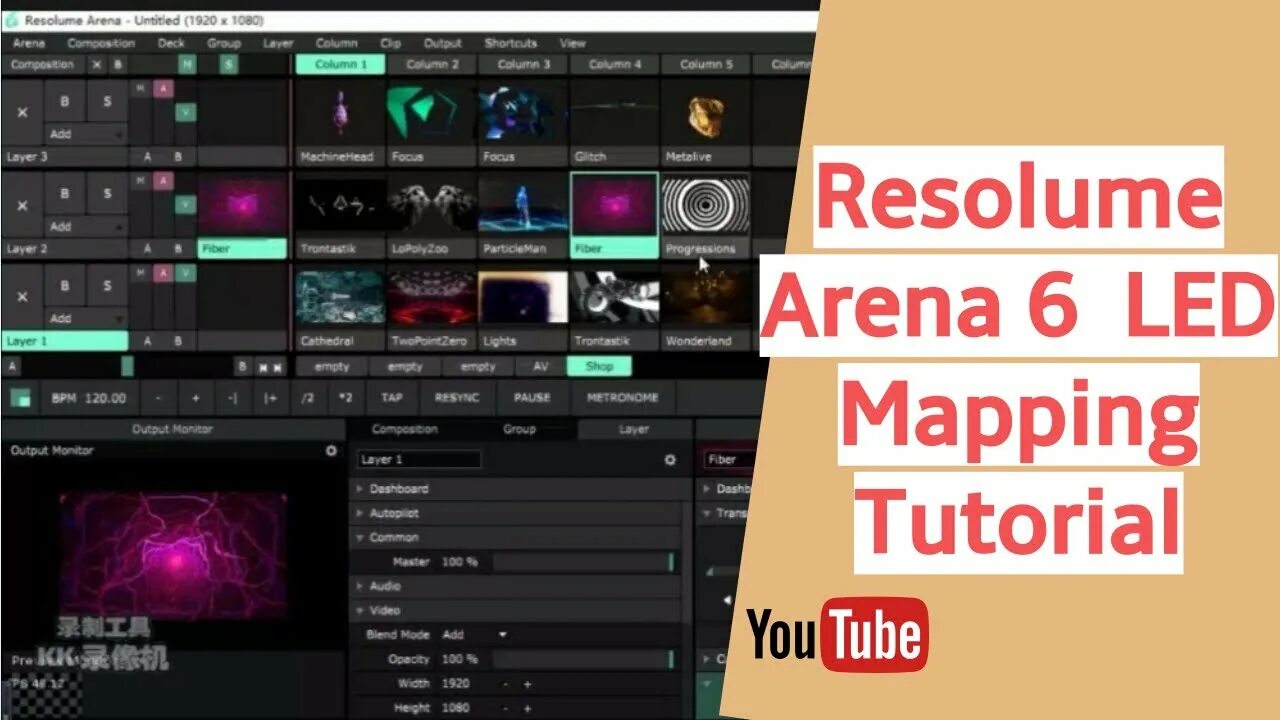Click the BPM nudge back button
This screenshot has width=1280, height=720.
tap(232, 398)
